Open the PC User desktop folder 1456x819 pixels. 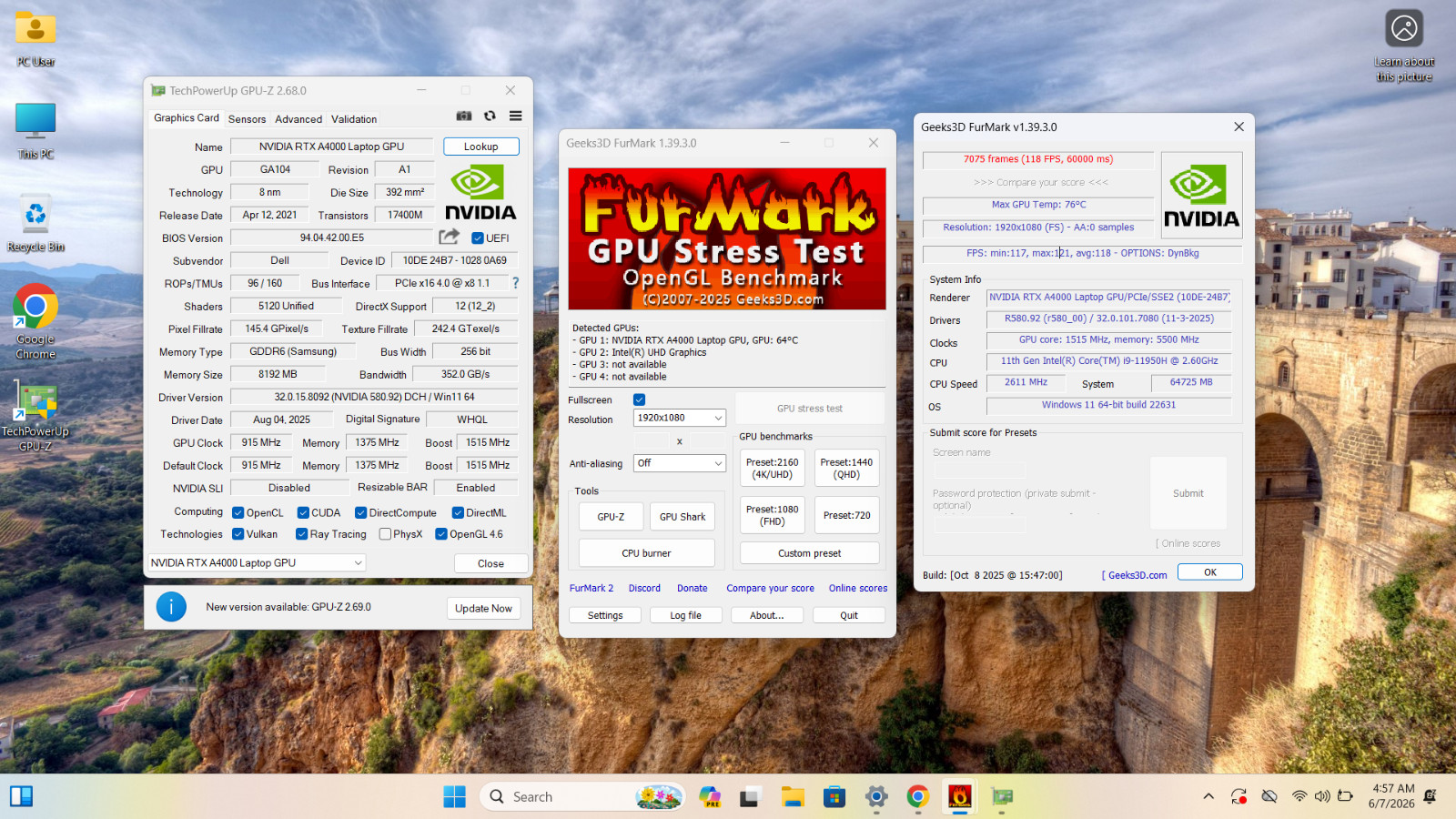(x=35, y=39)
